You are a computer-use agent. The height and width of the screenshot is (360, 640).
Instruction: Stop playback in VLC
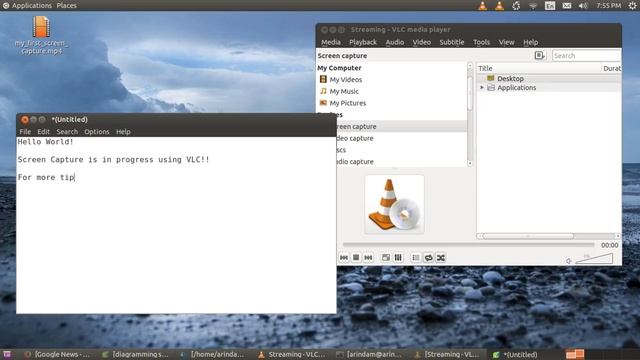pyautogui.click(x=356, y=258)
